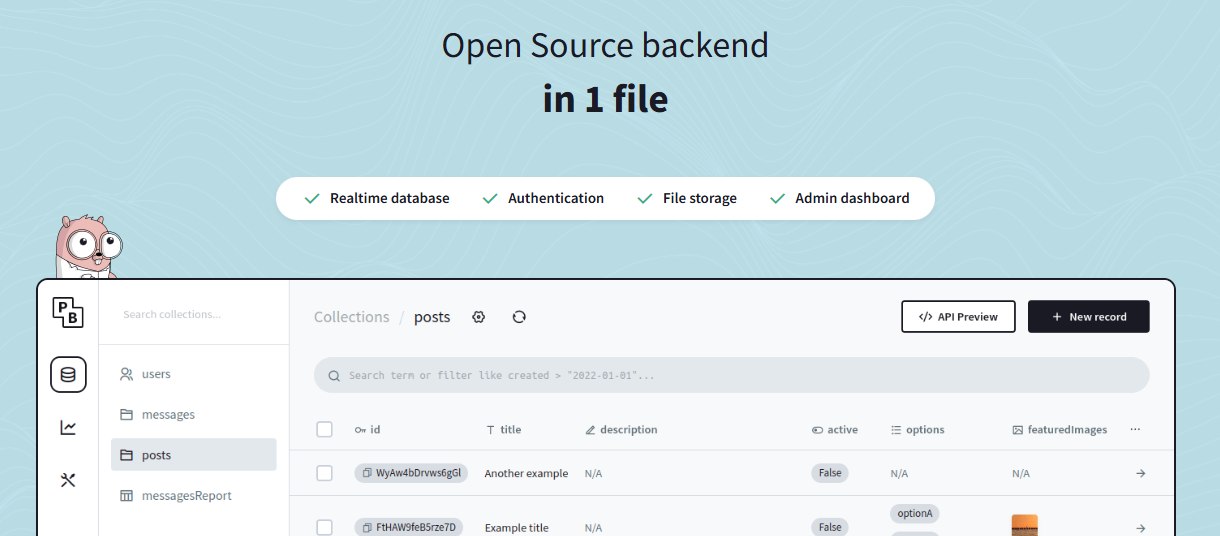The height and width of the screenshot is (536, 1220).
Task: Select the posts collection
Action: [193, 455]
